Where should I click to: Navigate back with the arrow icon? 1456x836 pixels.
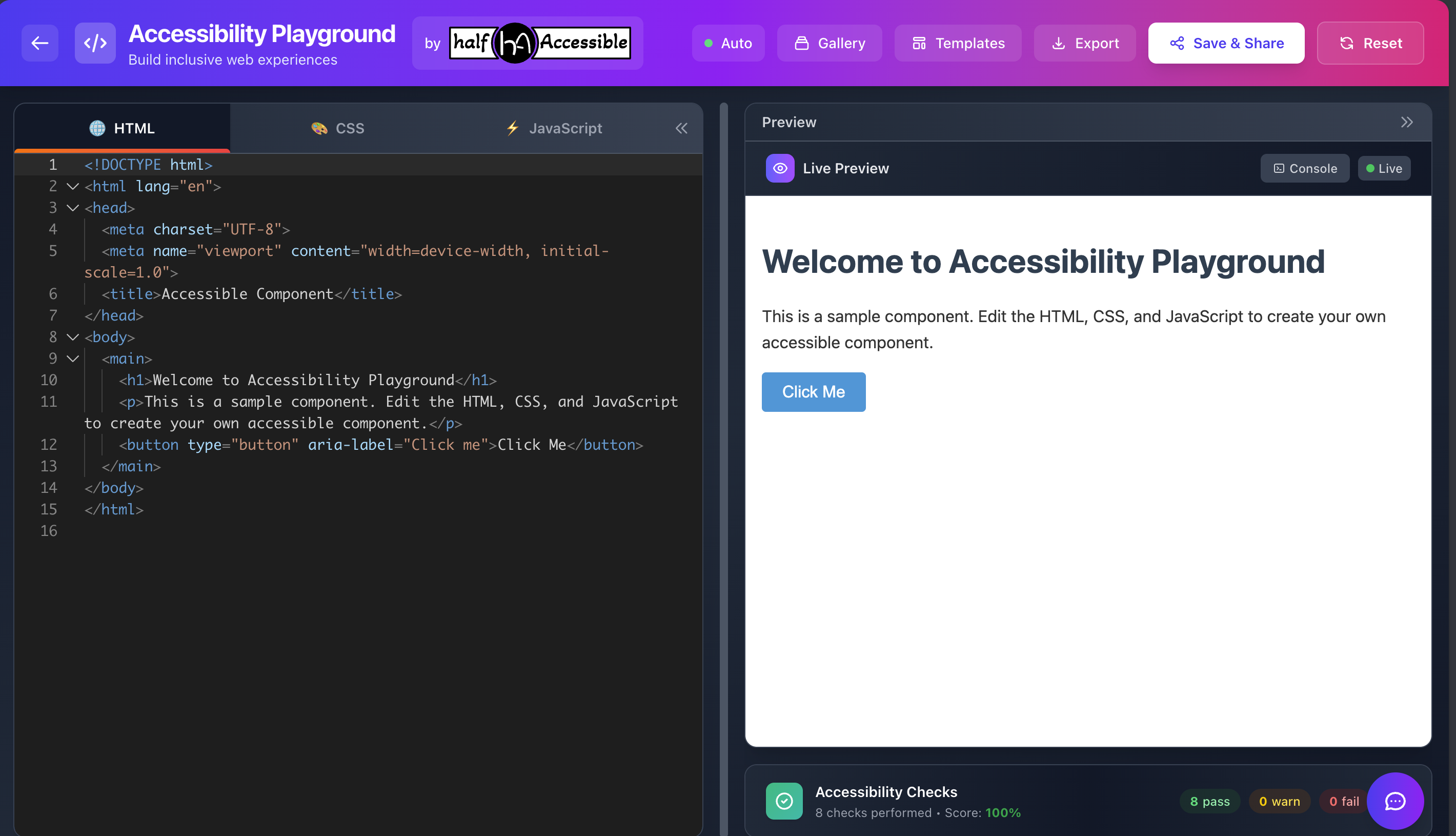pyautogui.click(x=39, y=43)
